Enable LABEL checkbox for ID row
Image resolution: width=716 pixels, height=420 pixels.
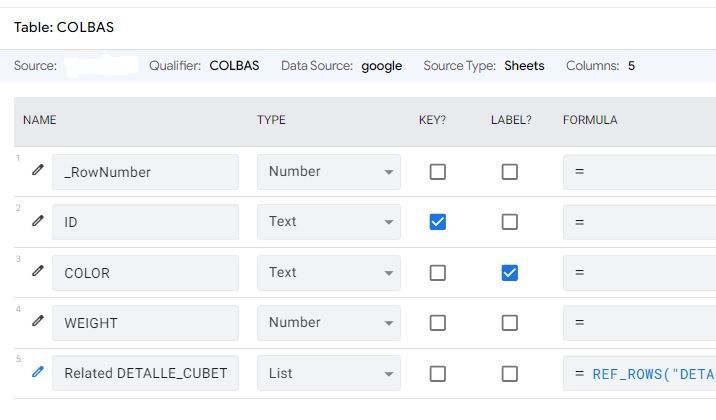tap(510, 222)
